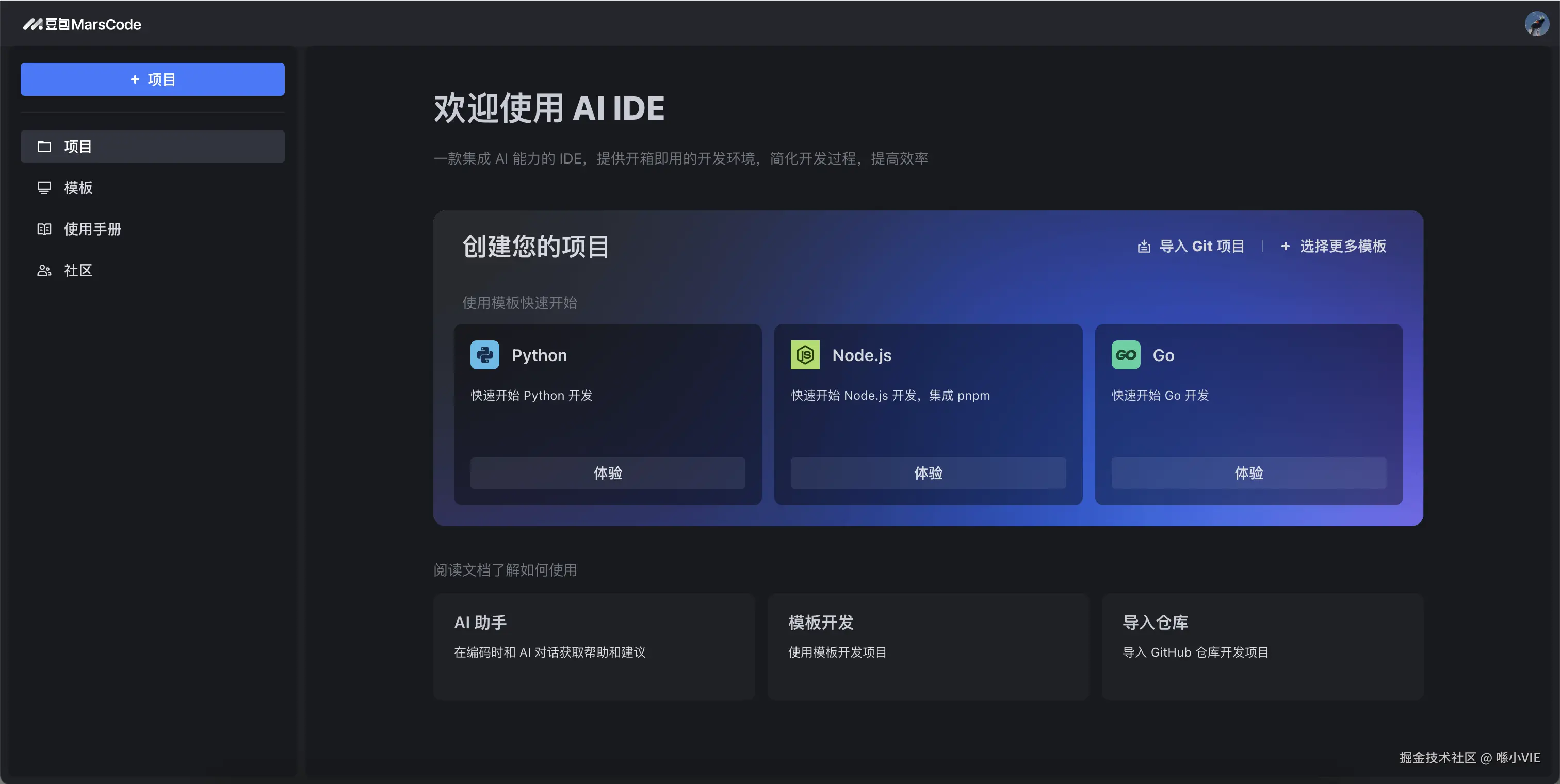Open the user avatar profile picture

tap(1536, 24)
